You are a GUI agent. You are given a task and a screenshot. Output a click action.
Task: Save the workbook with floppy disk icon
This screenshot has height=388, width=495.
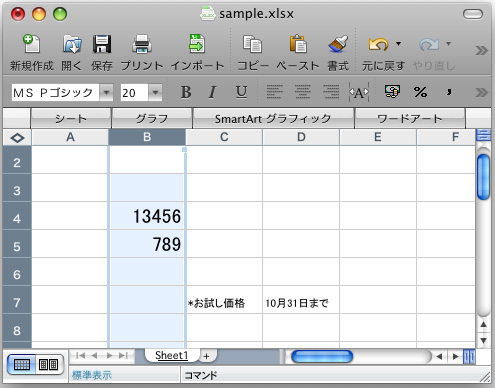pos(102,44)
